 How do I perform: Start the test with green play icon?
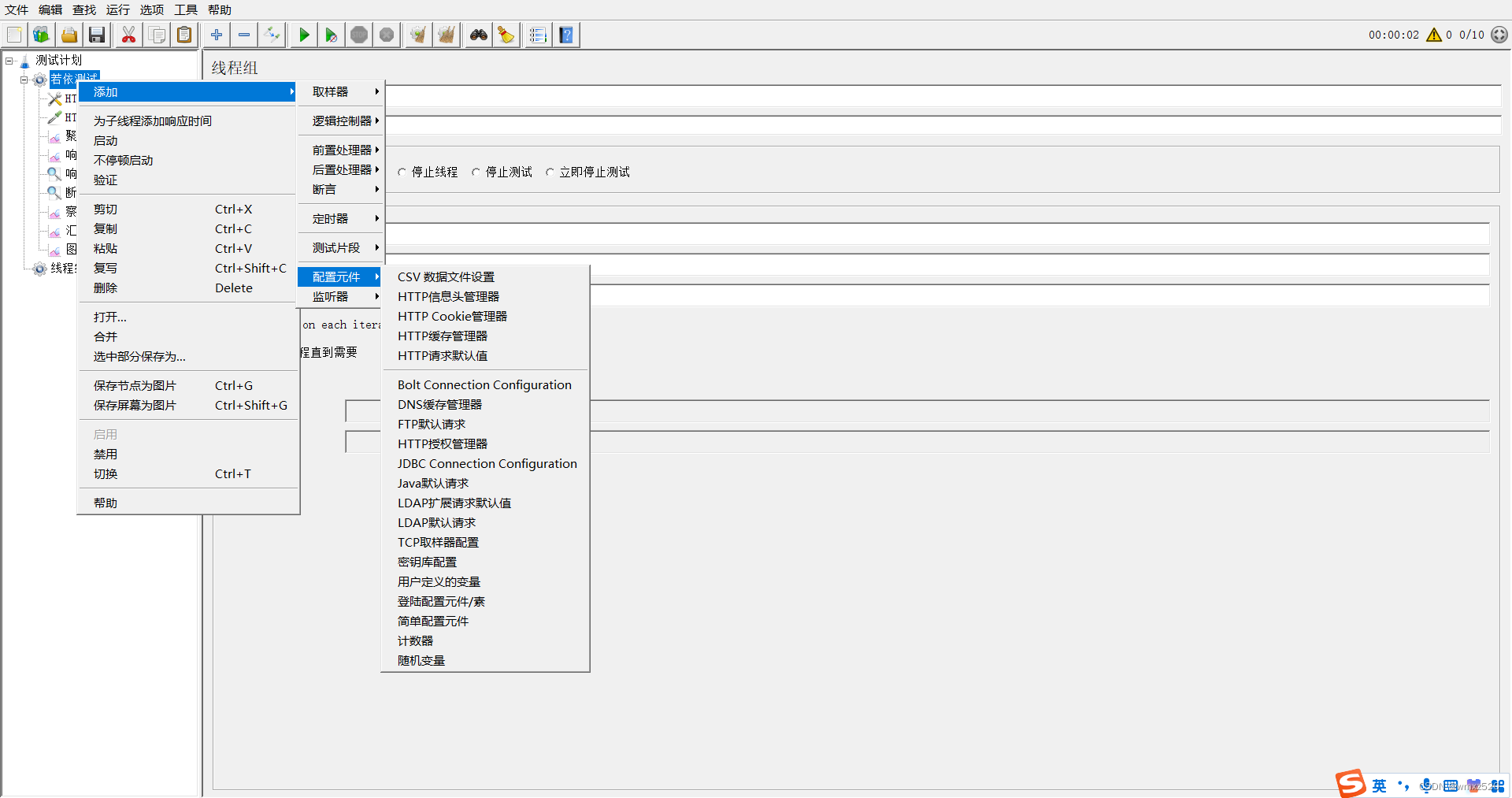coord(303,35)
